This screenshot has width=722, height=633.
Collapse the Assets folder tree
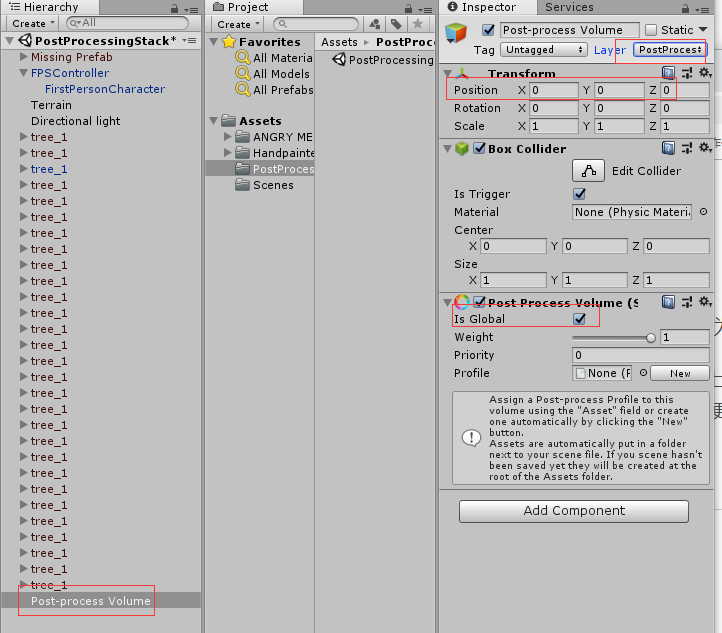tap(213, 121)
